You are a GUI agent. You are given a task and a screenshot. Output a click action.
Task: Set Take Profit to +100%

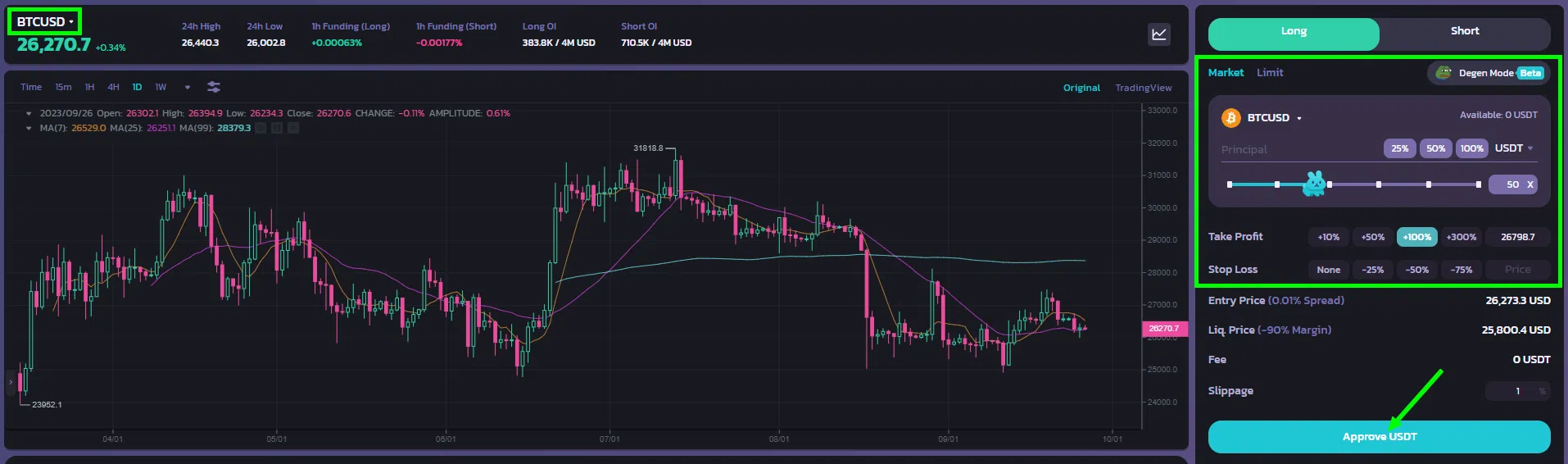coord(1416,237)
